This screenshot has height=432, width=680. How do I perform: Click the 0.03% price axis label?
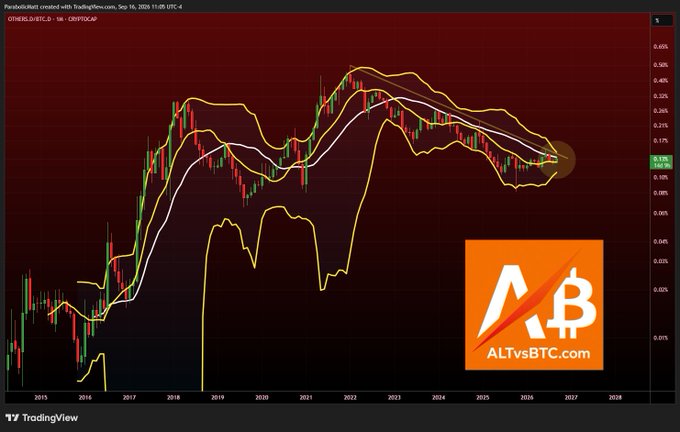coord(661,261)
